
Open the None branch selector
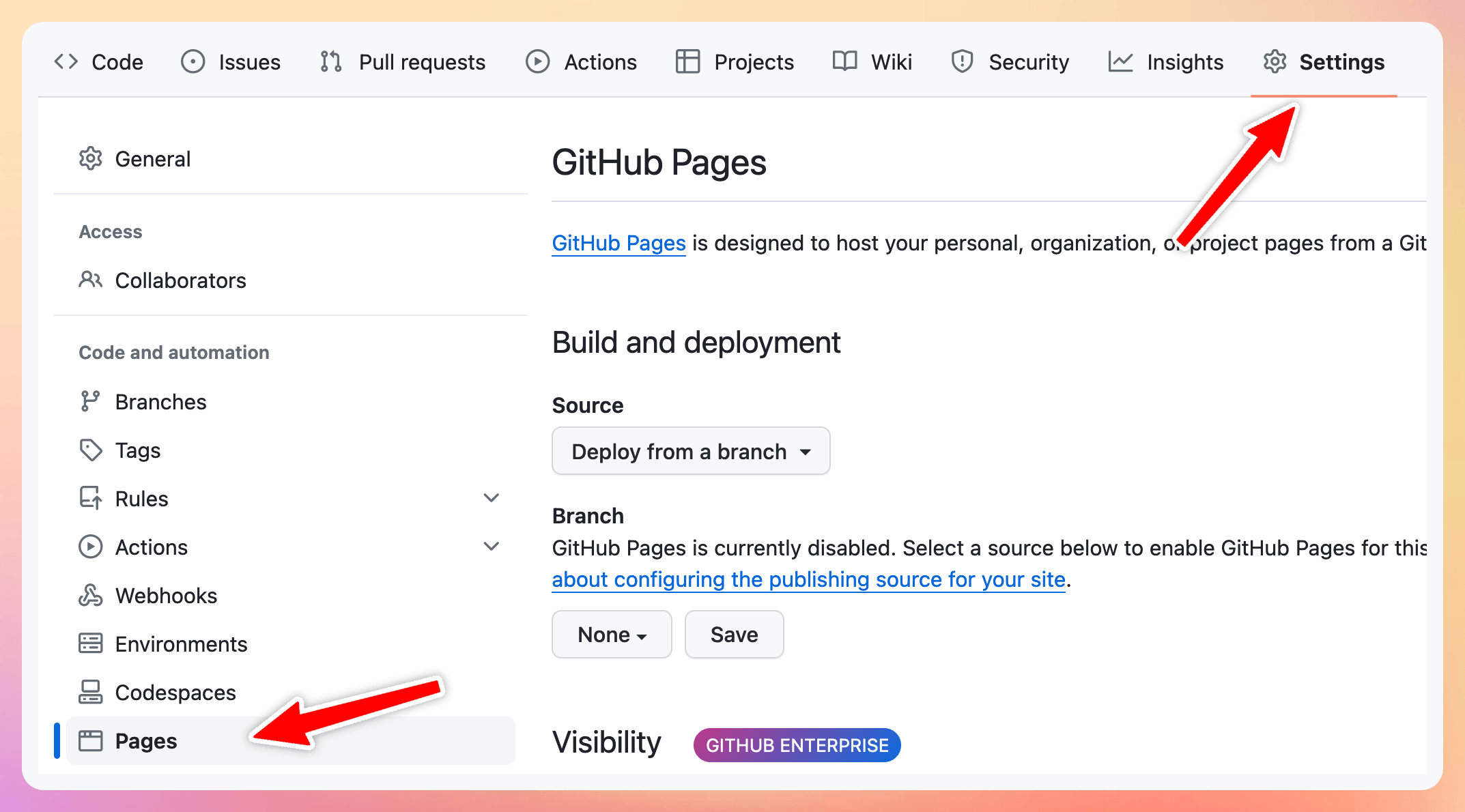coord(611,634)
